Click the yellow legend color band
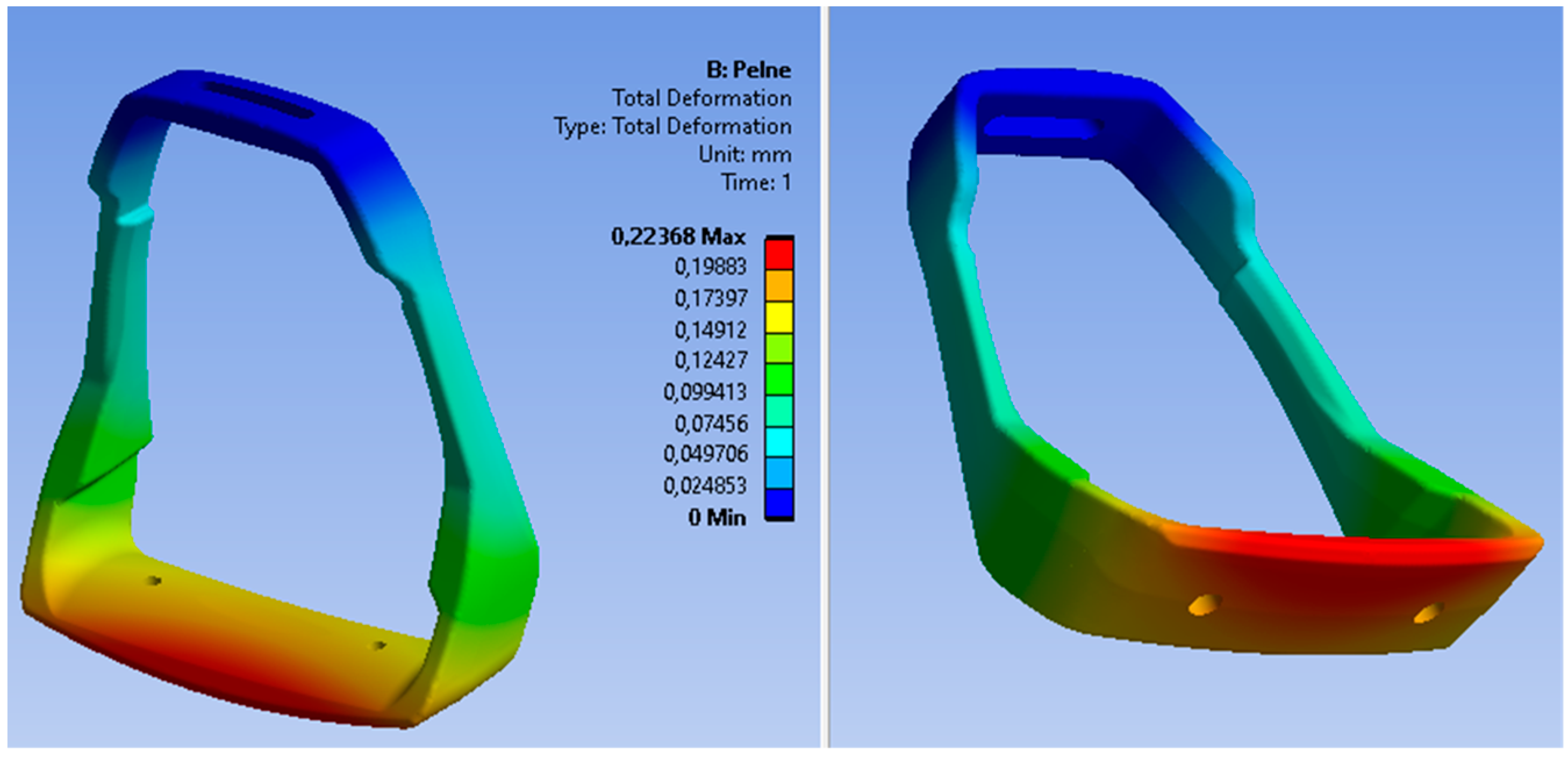1568x757 pixels. 779,318
